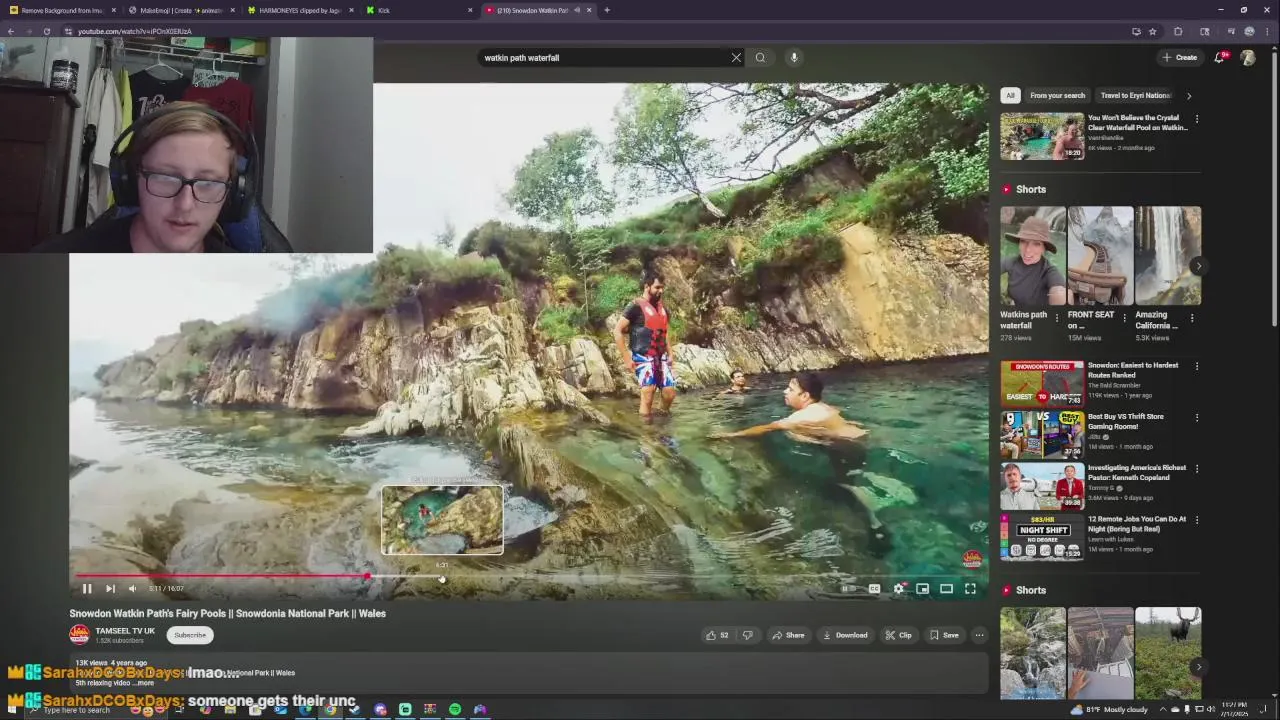Screen dimensions: 1280x720
Task: Show more filter chips with arrow
Action: click(1189, 96)
